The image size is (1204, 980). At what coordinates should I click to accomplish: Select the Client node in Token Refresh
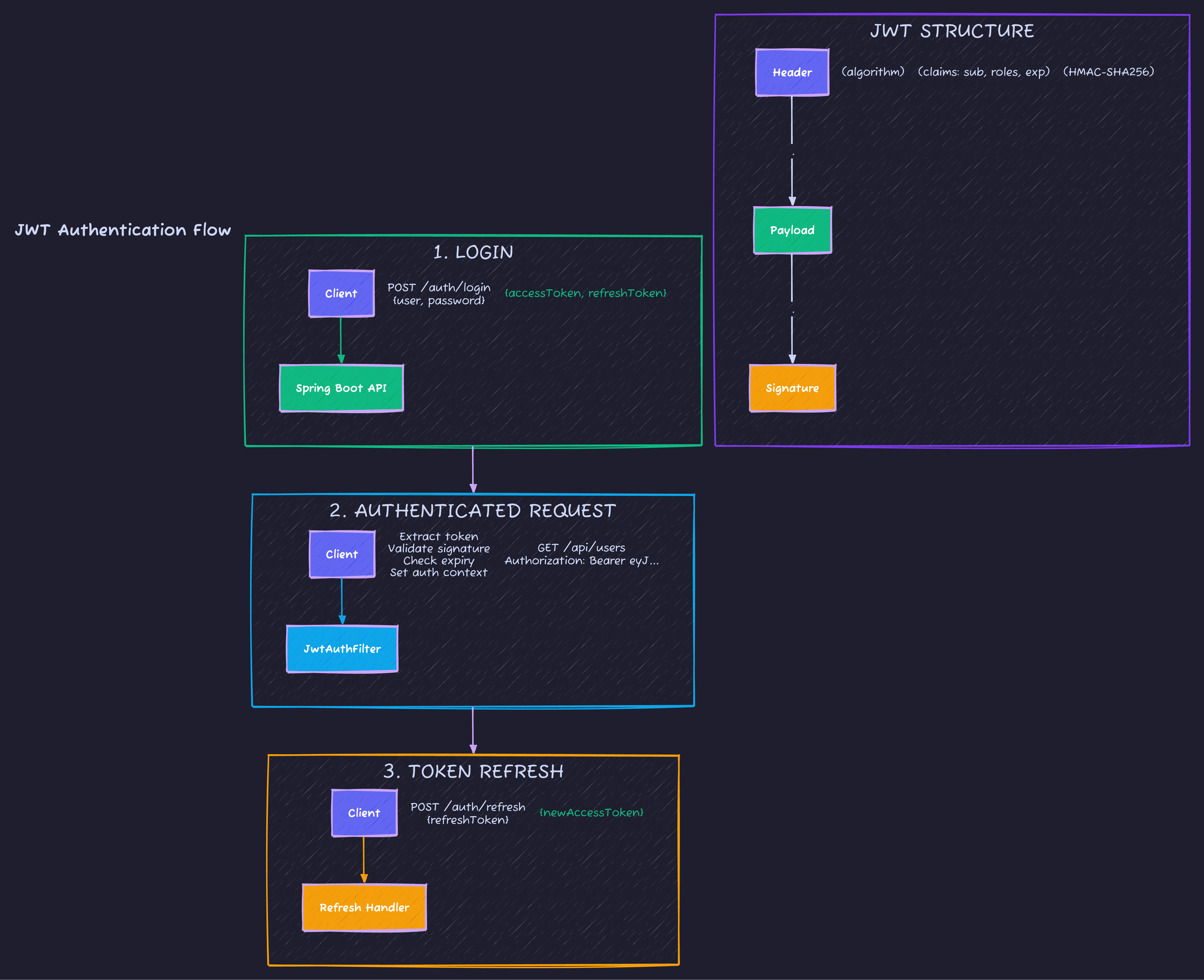coord(364,813)
